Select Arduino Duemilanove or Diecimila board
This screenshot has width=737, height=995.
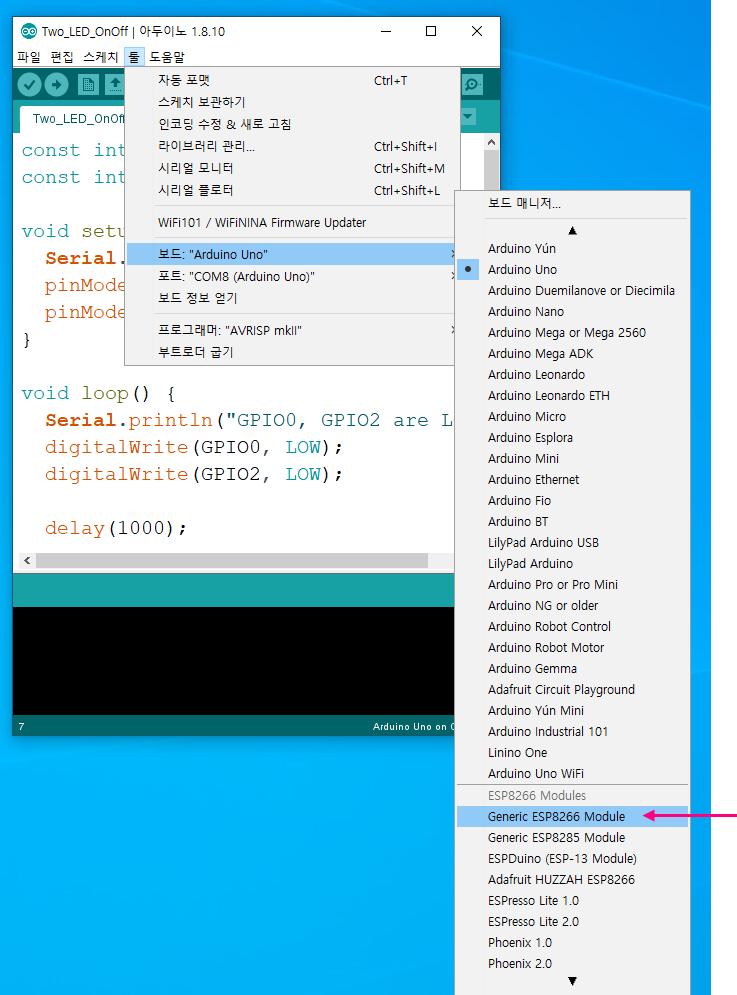tap(572, 290)
